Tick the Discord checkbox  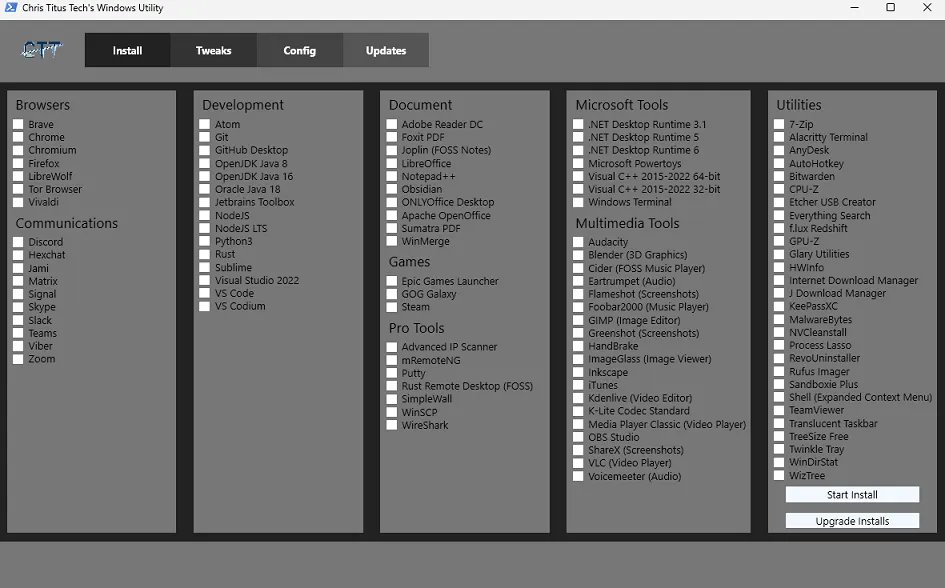(x=19, y=242)
